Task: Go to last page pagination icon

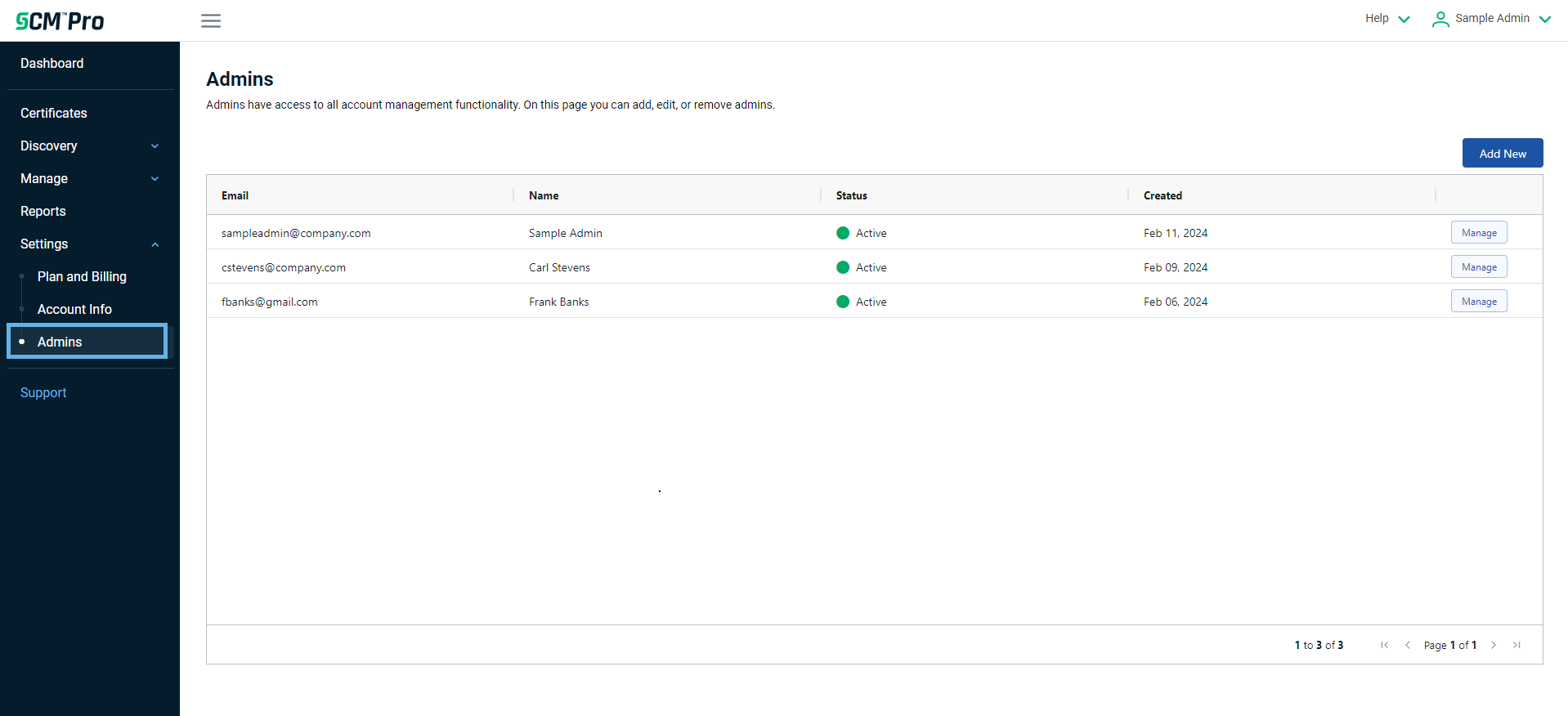Action: pos(1516,645)
